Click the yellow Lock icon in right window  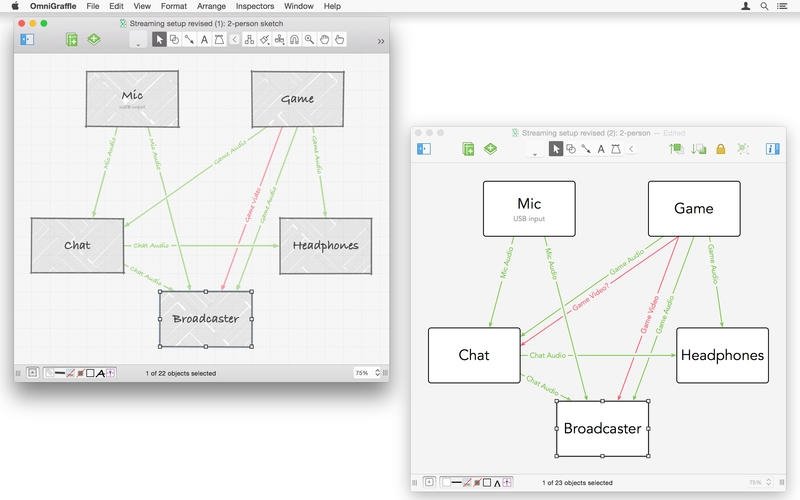coord(721,149)
